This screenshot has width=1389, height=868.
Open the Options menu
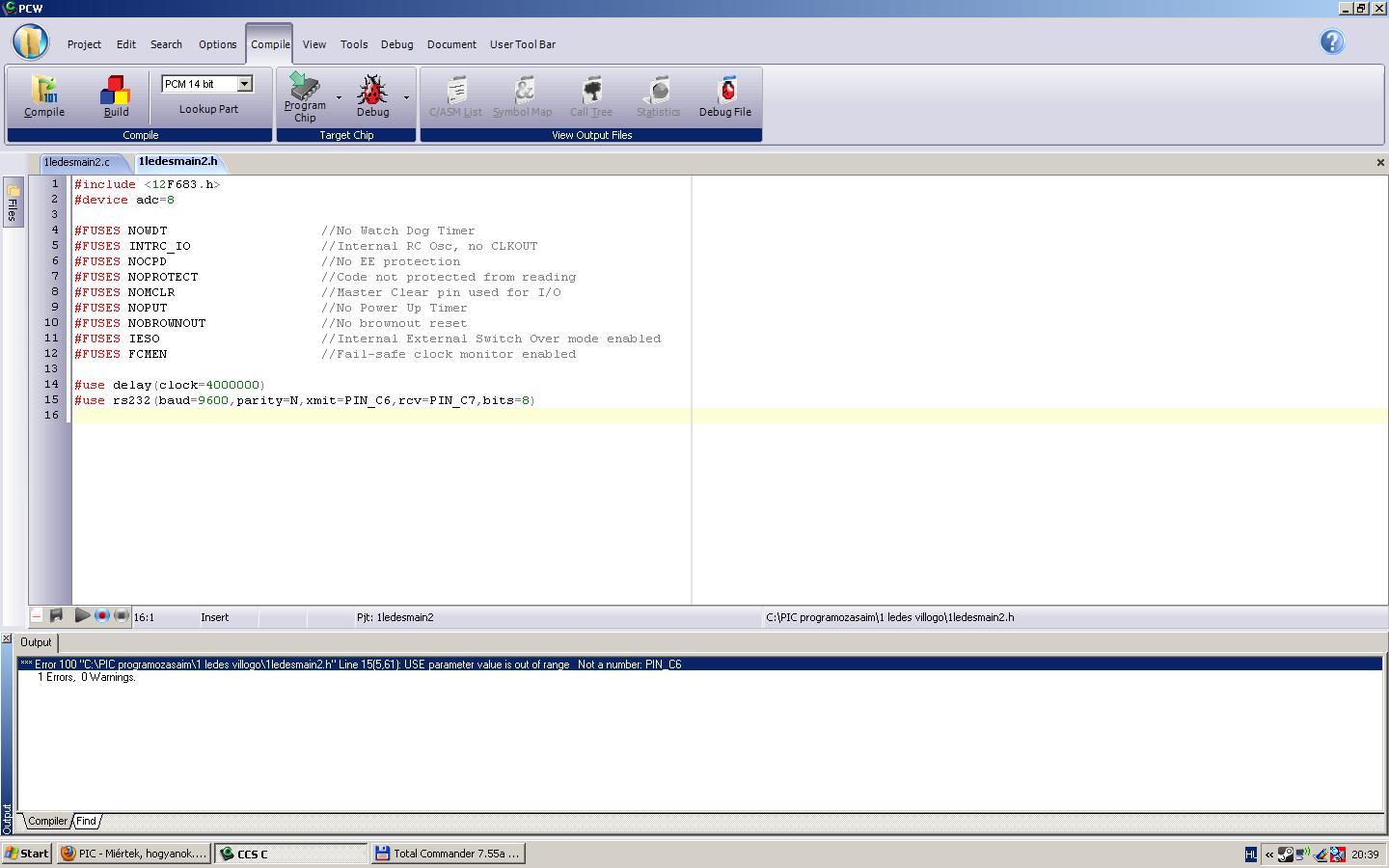[217, 44]
